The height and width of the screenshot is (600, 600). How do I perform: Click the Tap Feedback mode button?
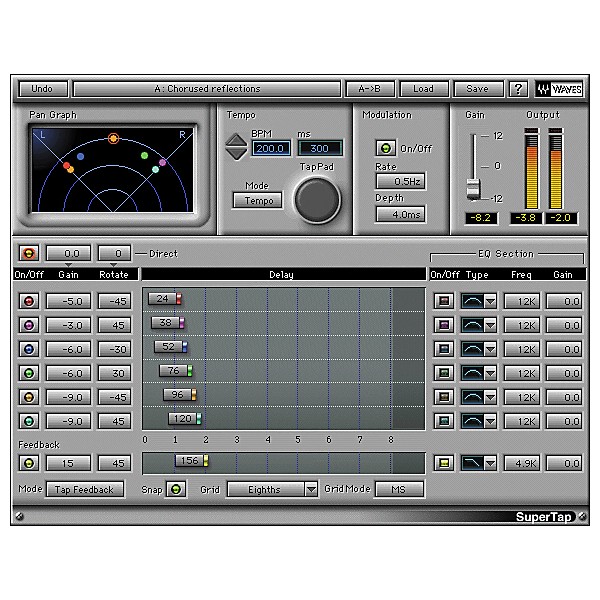[85, 489]
